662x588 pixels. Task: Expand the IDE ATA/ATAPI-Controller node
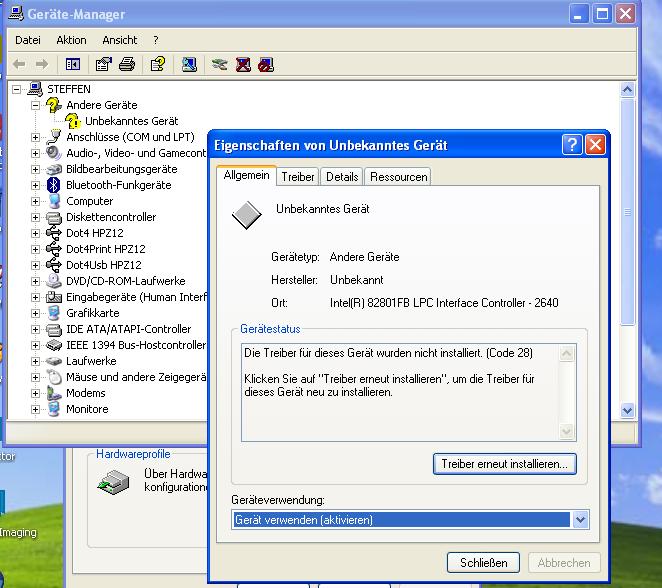coord(35,329)
